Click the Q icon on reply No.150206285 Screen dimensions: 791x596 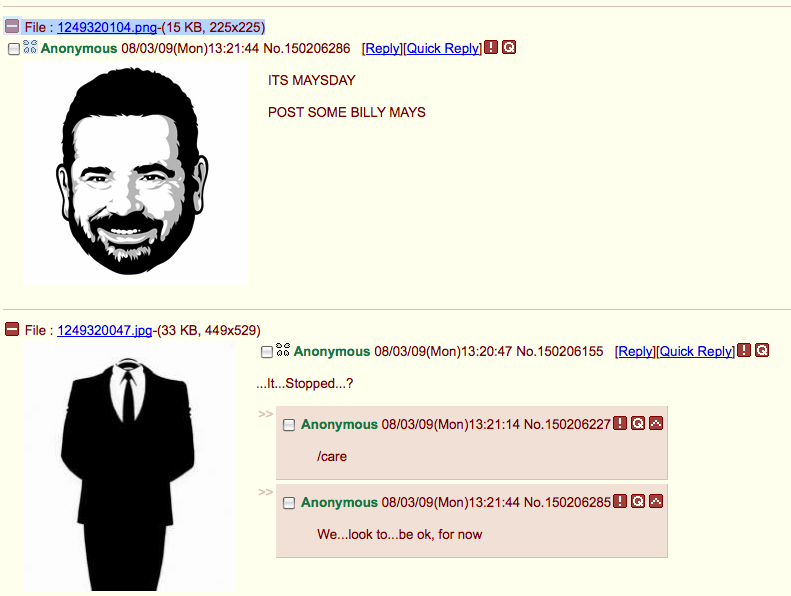(x=638, y=501)
